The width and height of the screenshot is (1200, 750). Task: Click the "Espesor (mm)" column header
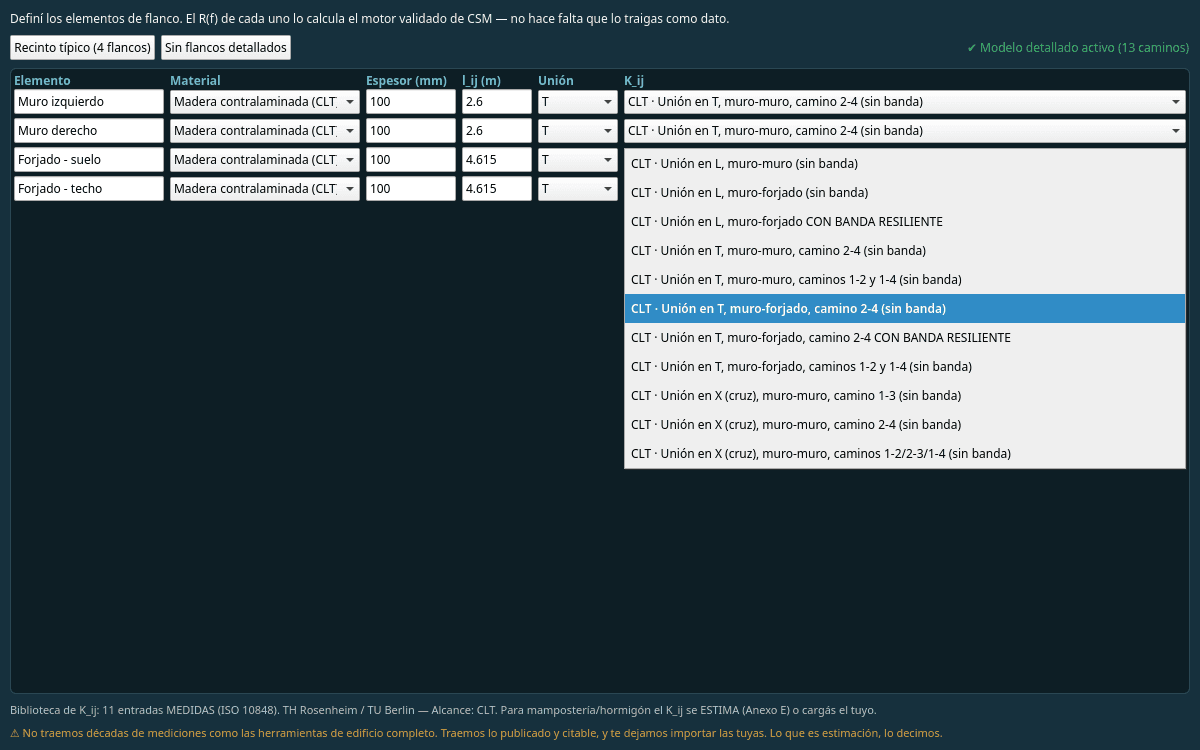click(406, 80)
